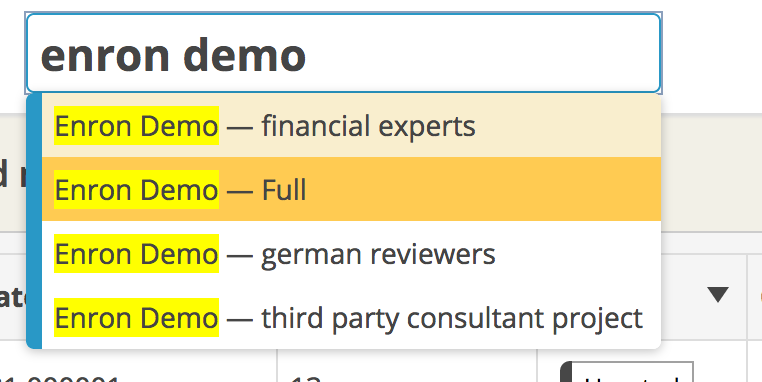This screenshot has height=382, width=762.
Task: Click the highlighted "Enron Demo" in financial experts row
Action: click(137, 125)
